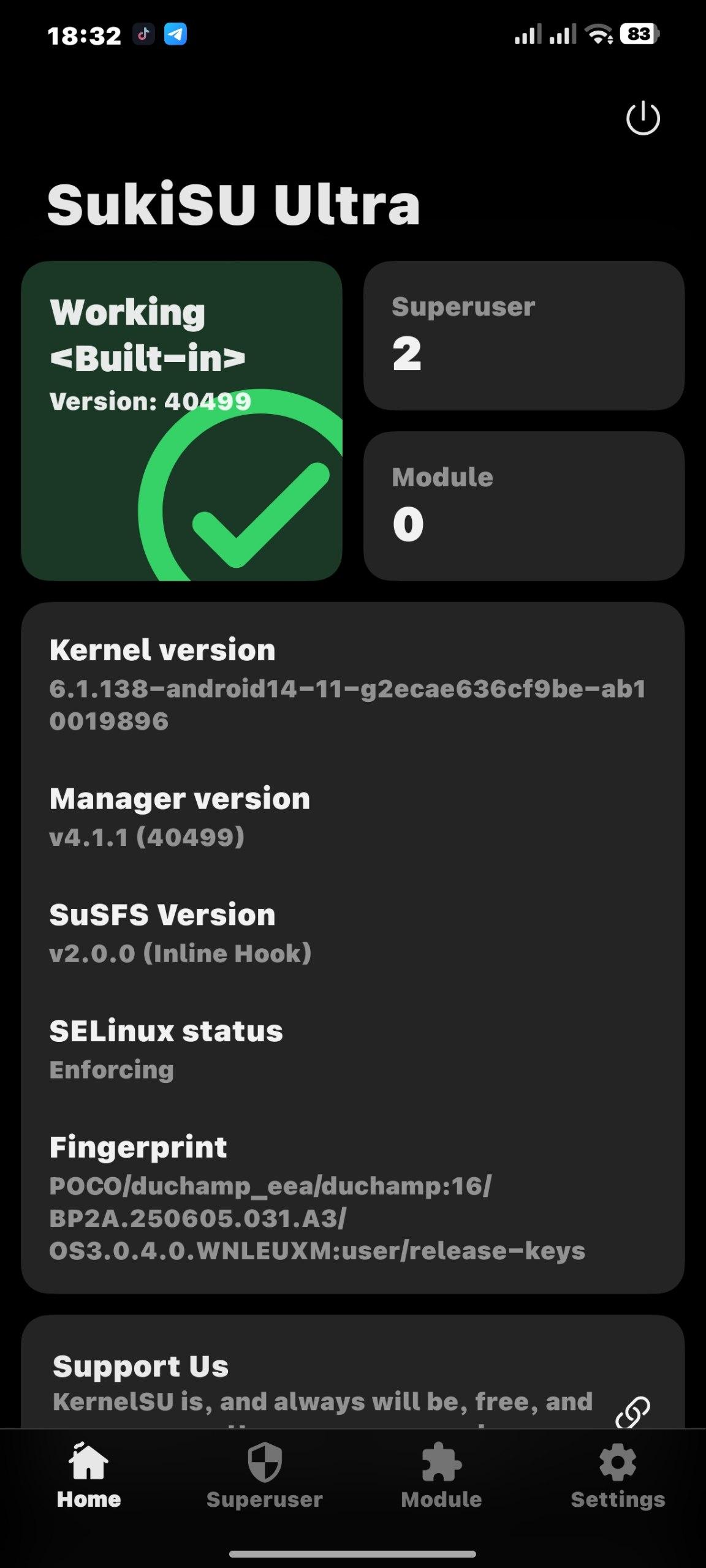Open the Module count card

click(524, 506)
